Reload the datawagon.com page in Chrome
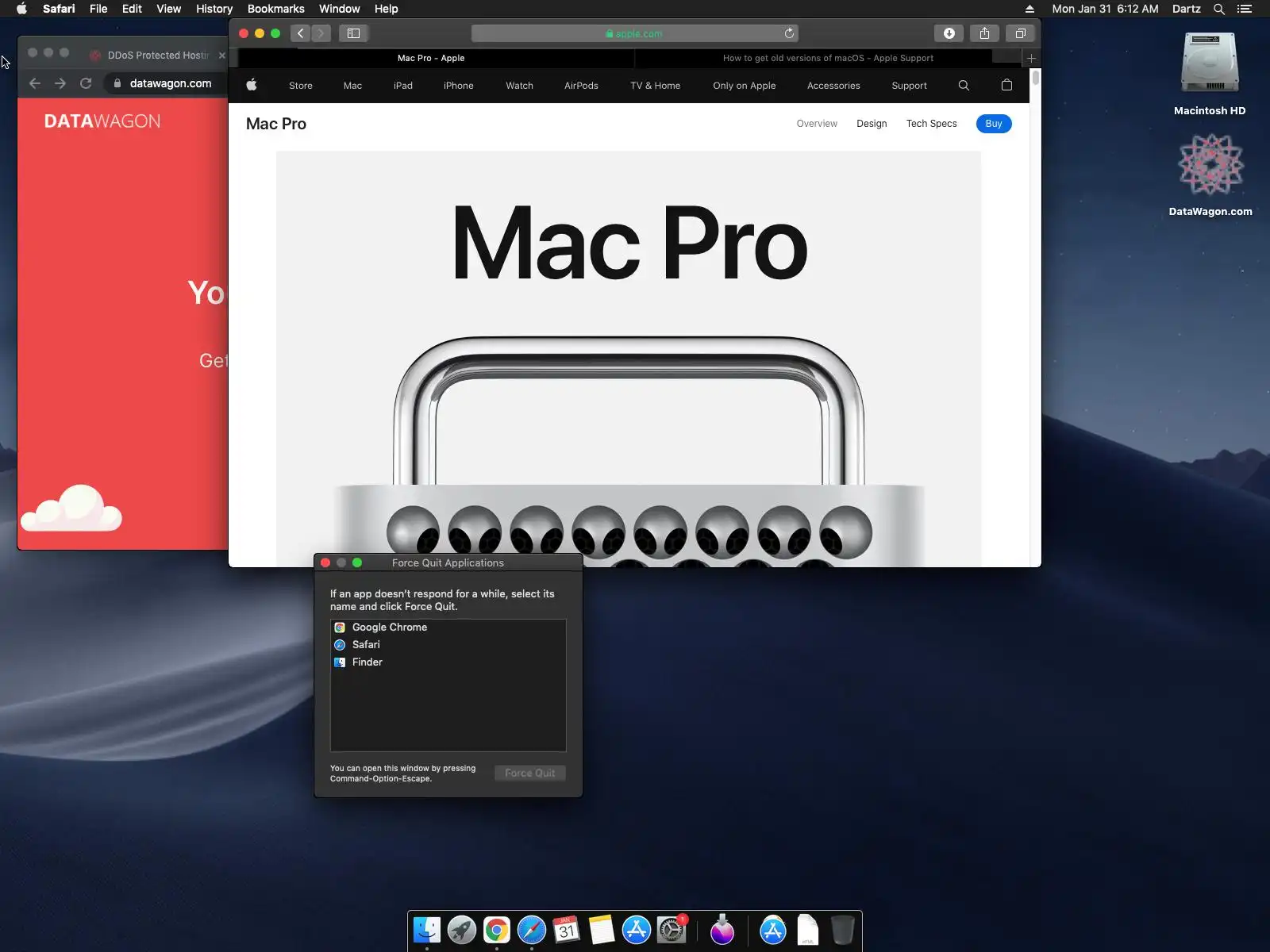This screenshot has width=1270, height=952. (86, 83)
